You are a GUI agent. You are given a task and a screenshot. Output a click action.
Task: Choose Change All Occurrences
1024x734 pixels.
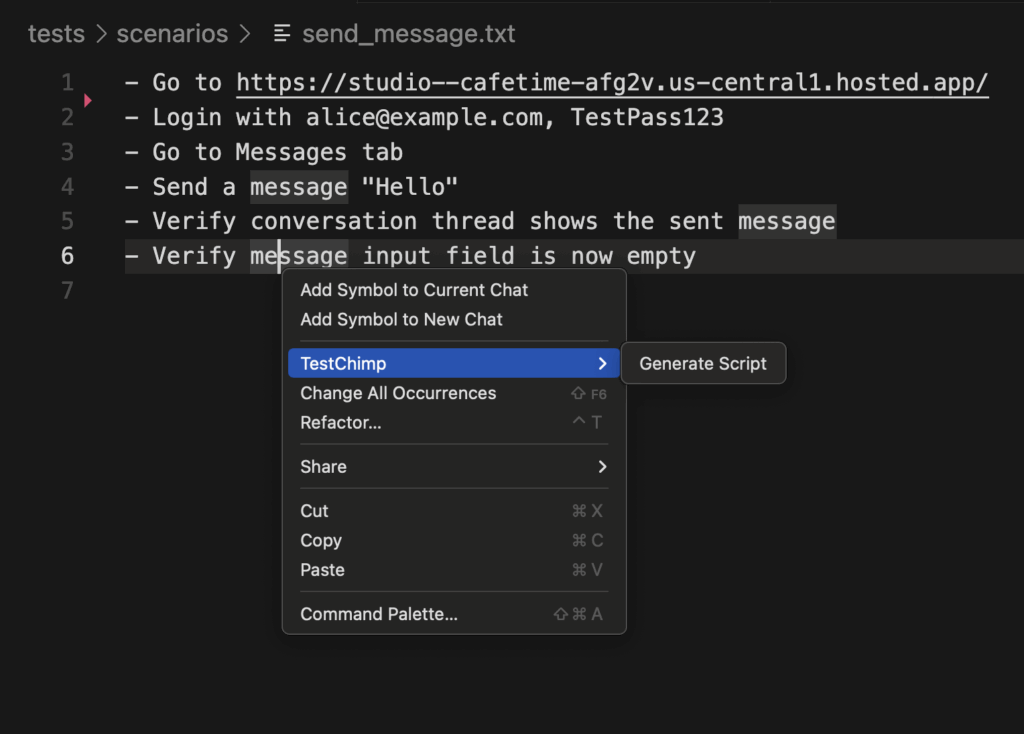click(x=398, y=393)
